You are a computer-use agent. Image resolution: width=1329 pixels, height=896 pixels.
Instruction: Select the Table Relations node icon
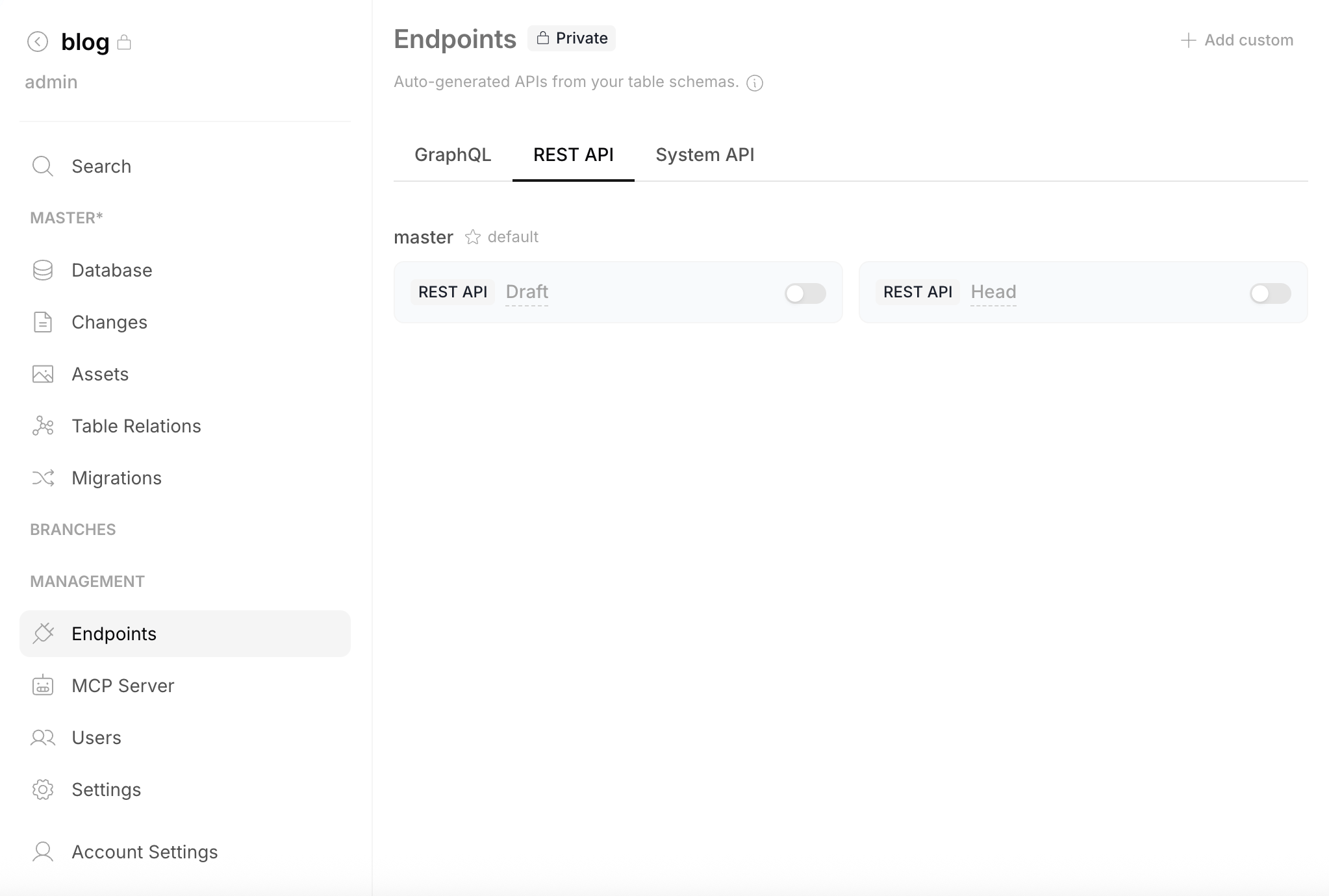tap(42, 426)
